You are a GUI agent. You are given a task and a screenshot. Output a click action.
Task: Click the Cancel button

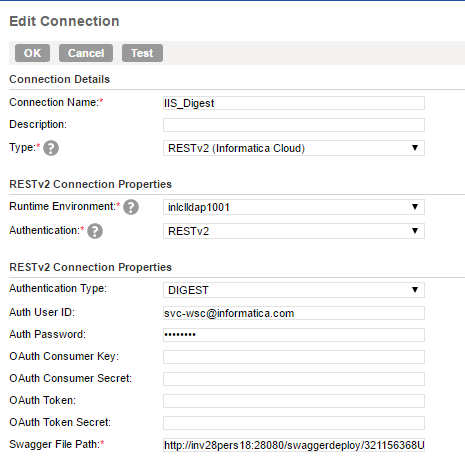tap(86, 53)
